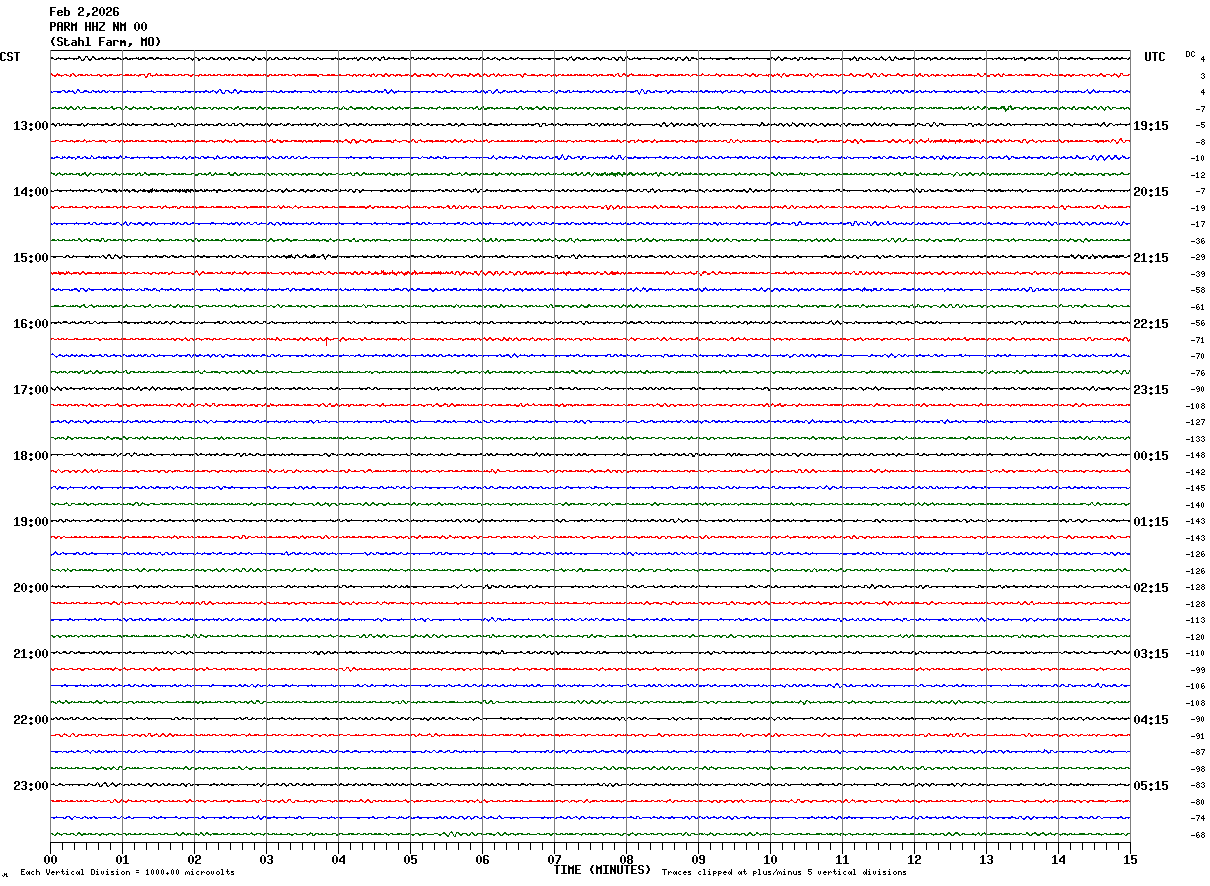This screenshot has width=1210, height=886.
Task: Click the 22:15 UTC time label
Action: (x=1150, y=324)
